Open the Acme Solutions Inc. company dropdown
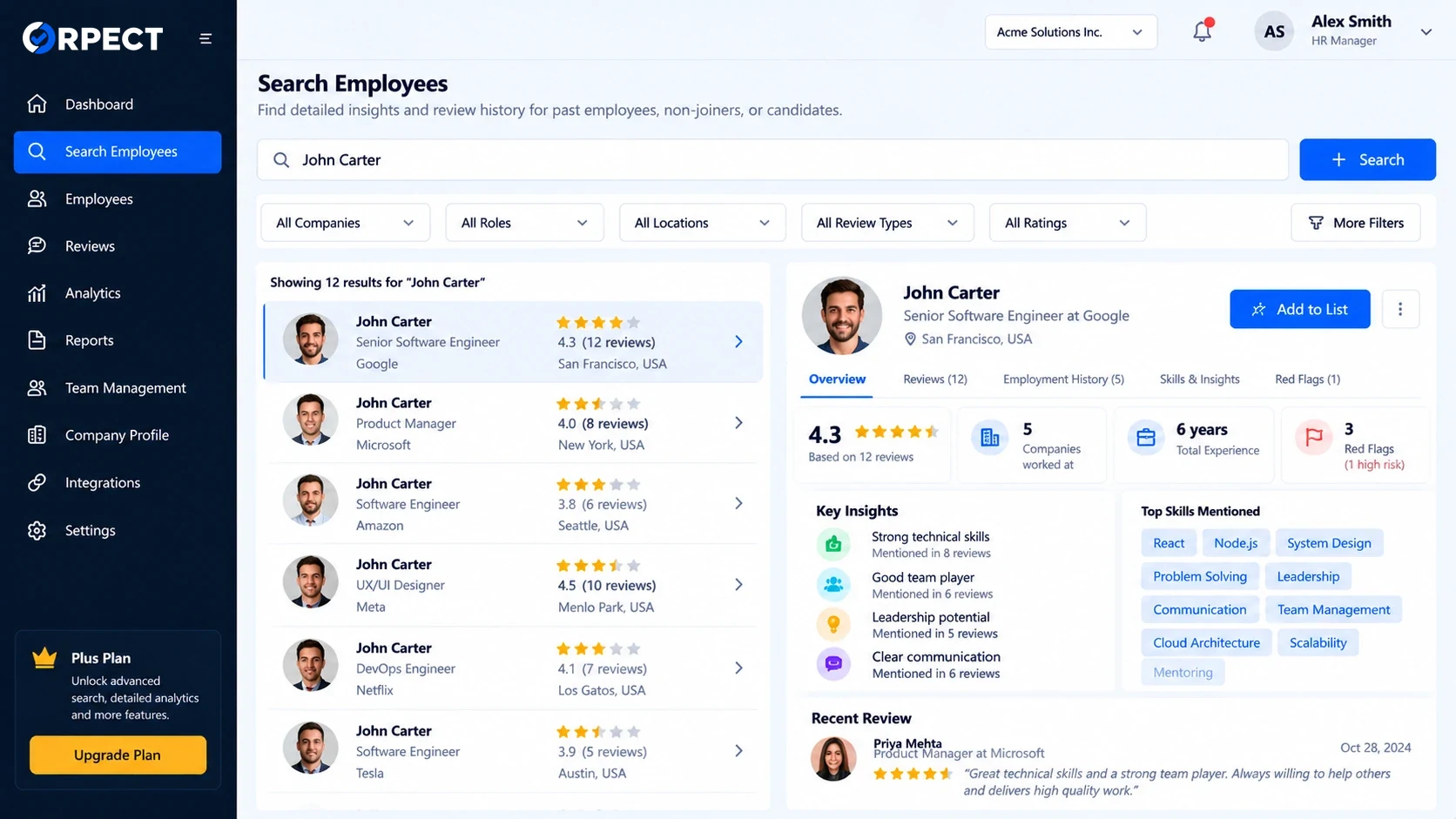The height and width of the screenshot is (819, 1456). pos(1071,32)
